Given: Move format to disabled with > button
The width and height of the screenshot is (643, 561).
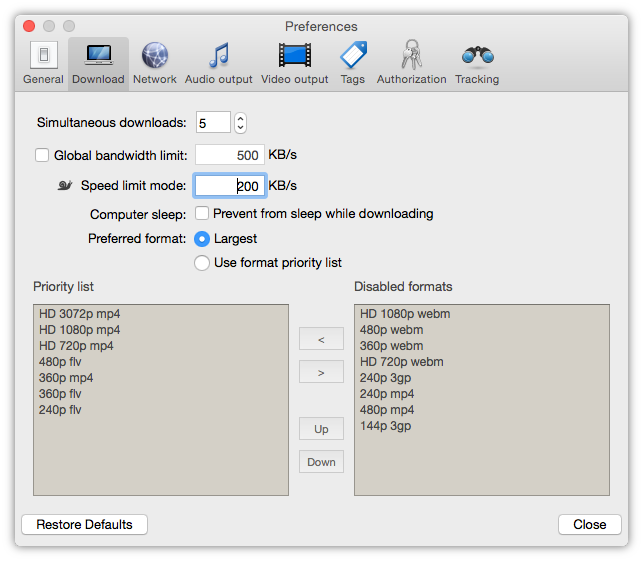Looking at the screenshot, I should 321,372.
